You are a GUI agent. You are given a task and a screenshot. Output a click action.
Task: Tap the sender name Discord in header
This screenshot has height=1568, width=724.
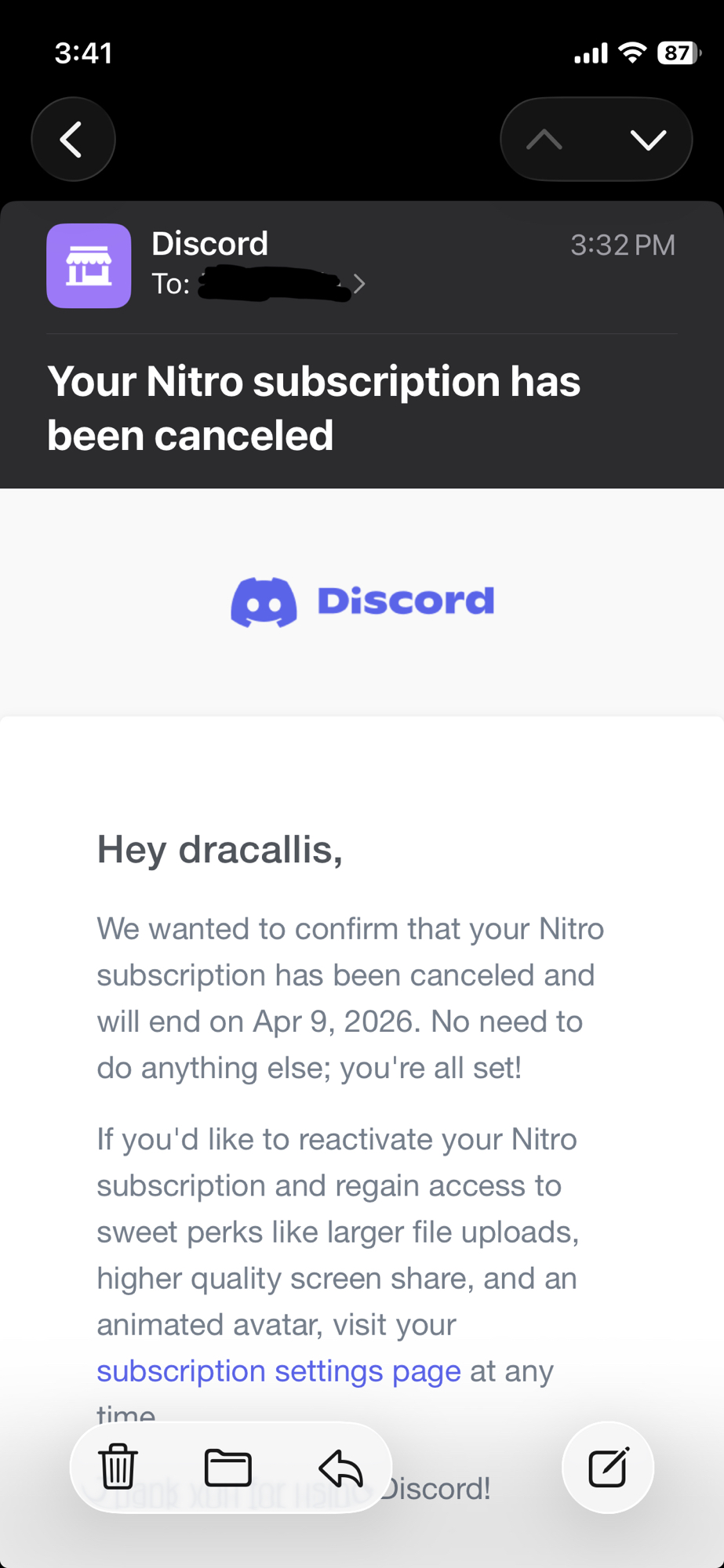(x=209, y=244)
